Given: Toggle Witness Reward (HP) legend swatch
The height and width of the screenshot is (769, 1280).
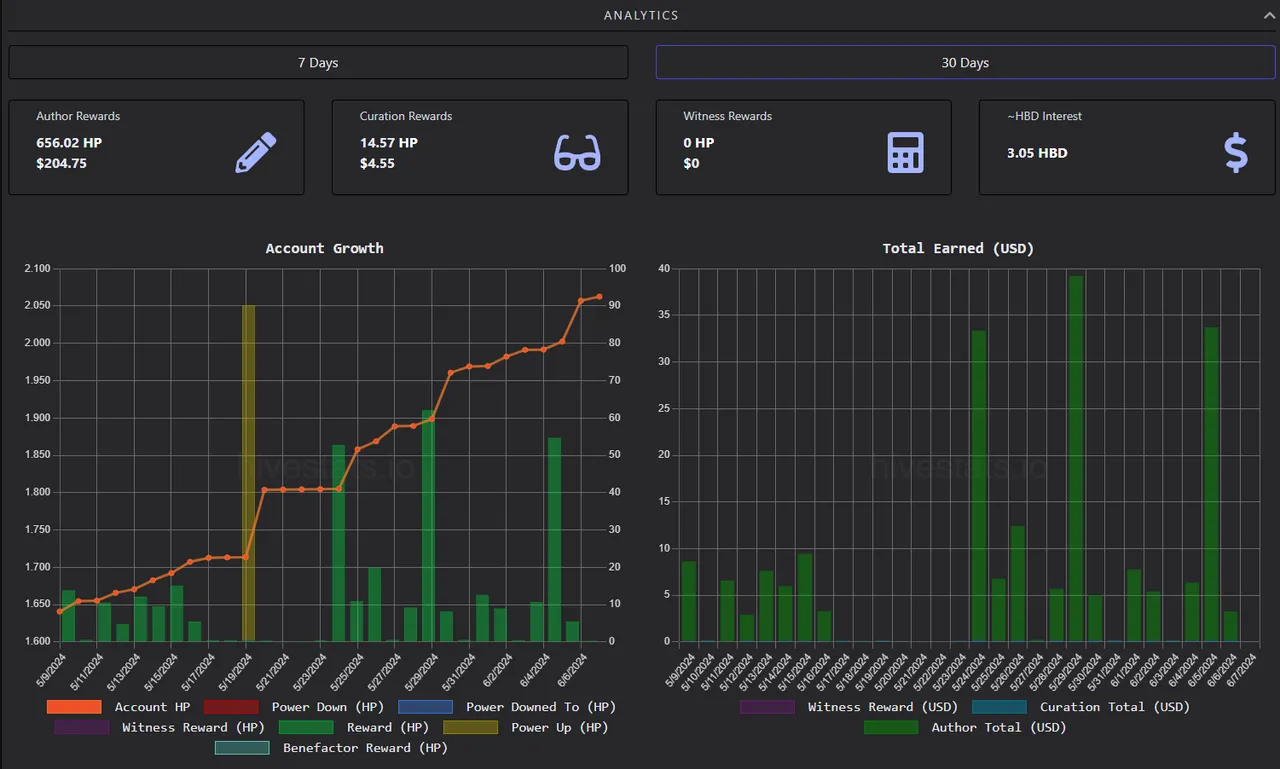Looking at the screenshot, I should [82, 727].
